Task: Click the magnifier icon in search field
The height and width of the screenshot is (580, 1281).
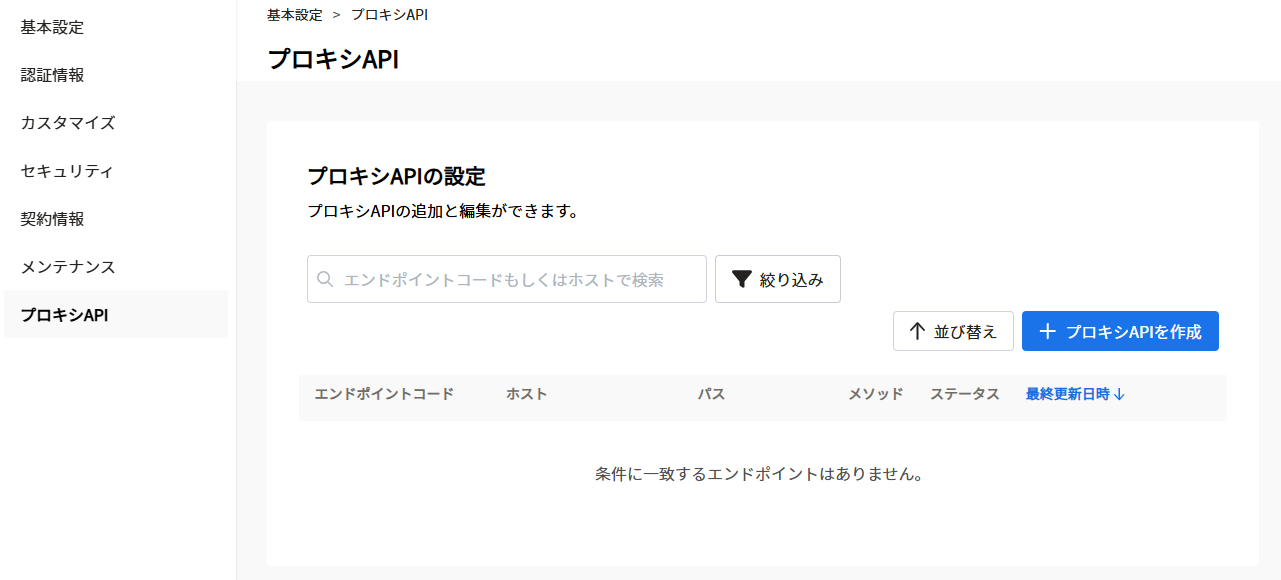Action: (x=325, y=280)
